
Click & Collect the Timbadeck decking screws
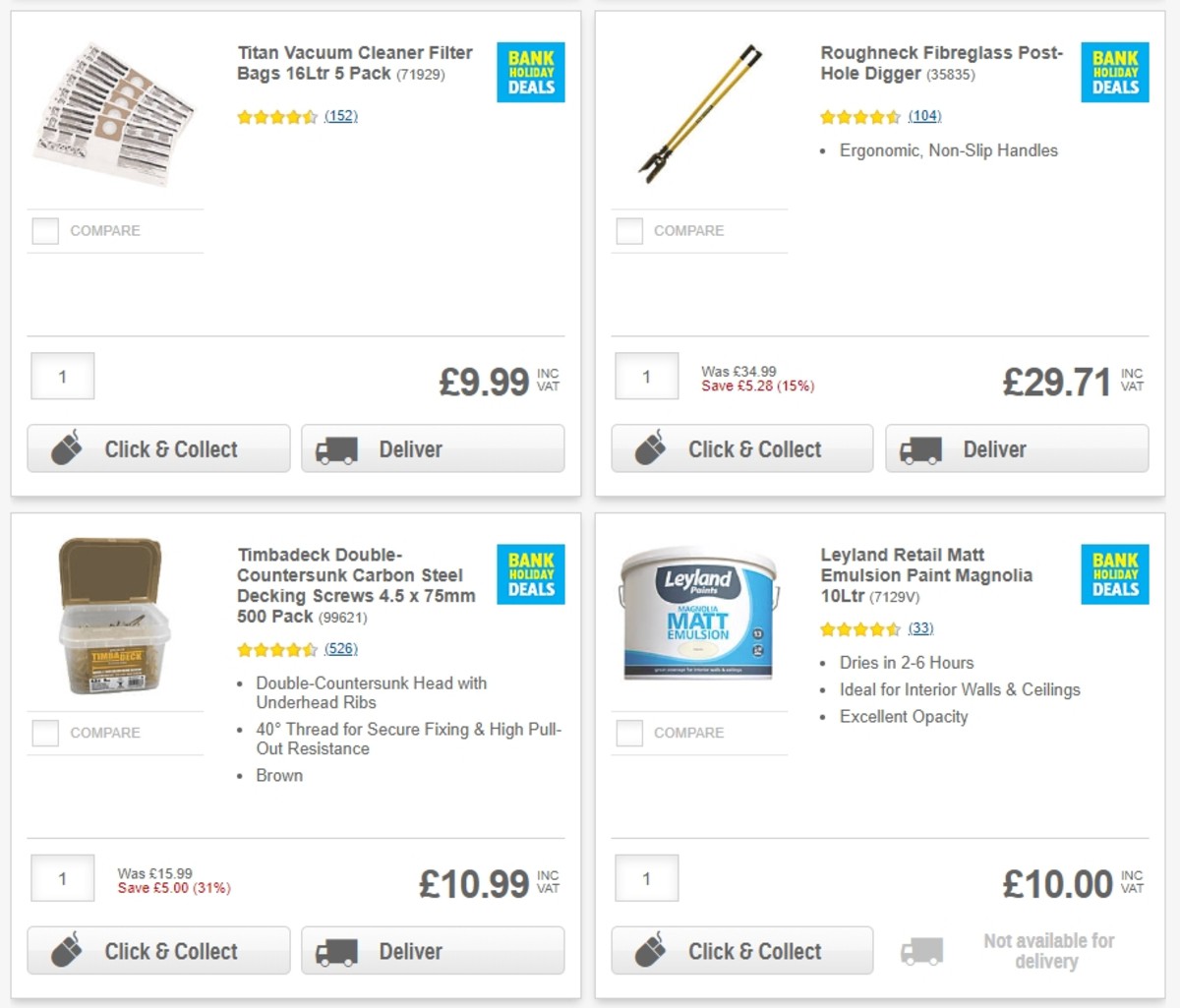[158, 951]
